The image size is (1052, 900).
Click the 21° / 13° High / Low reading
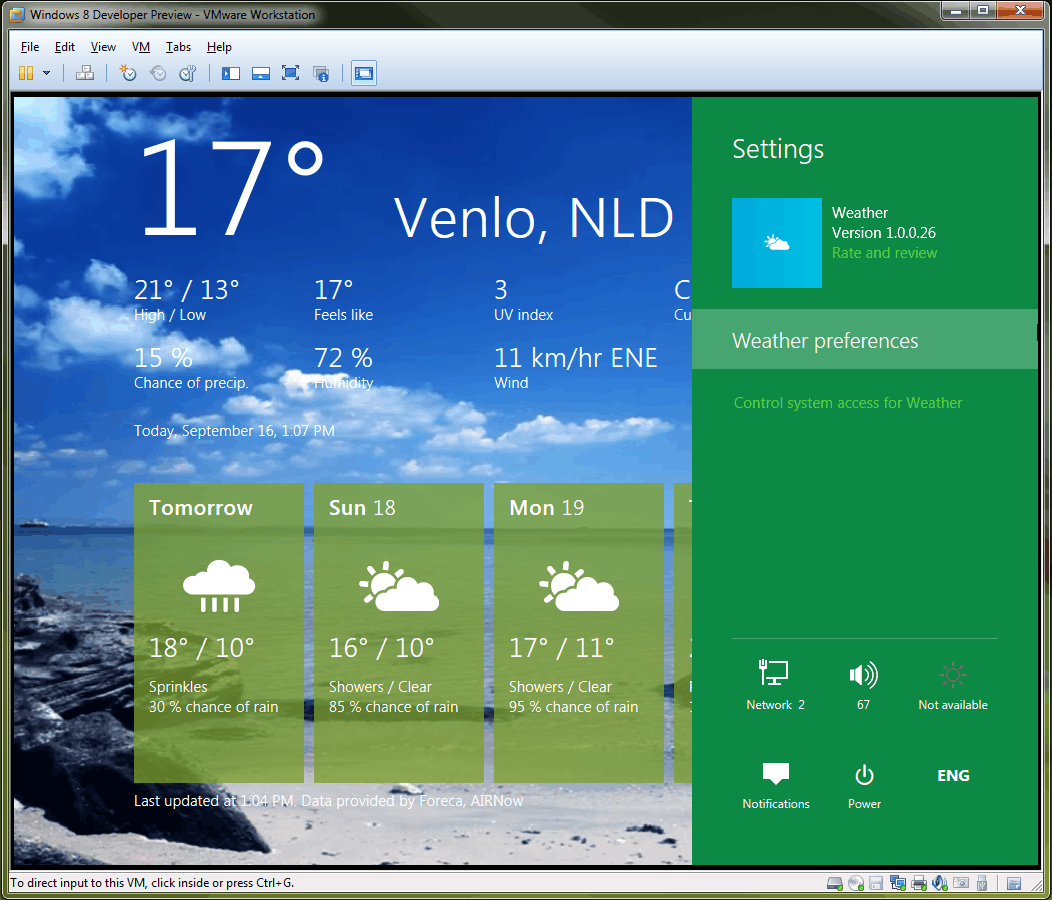[187, 300]
